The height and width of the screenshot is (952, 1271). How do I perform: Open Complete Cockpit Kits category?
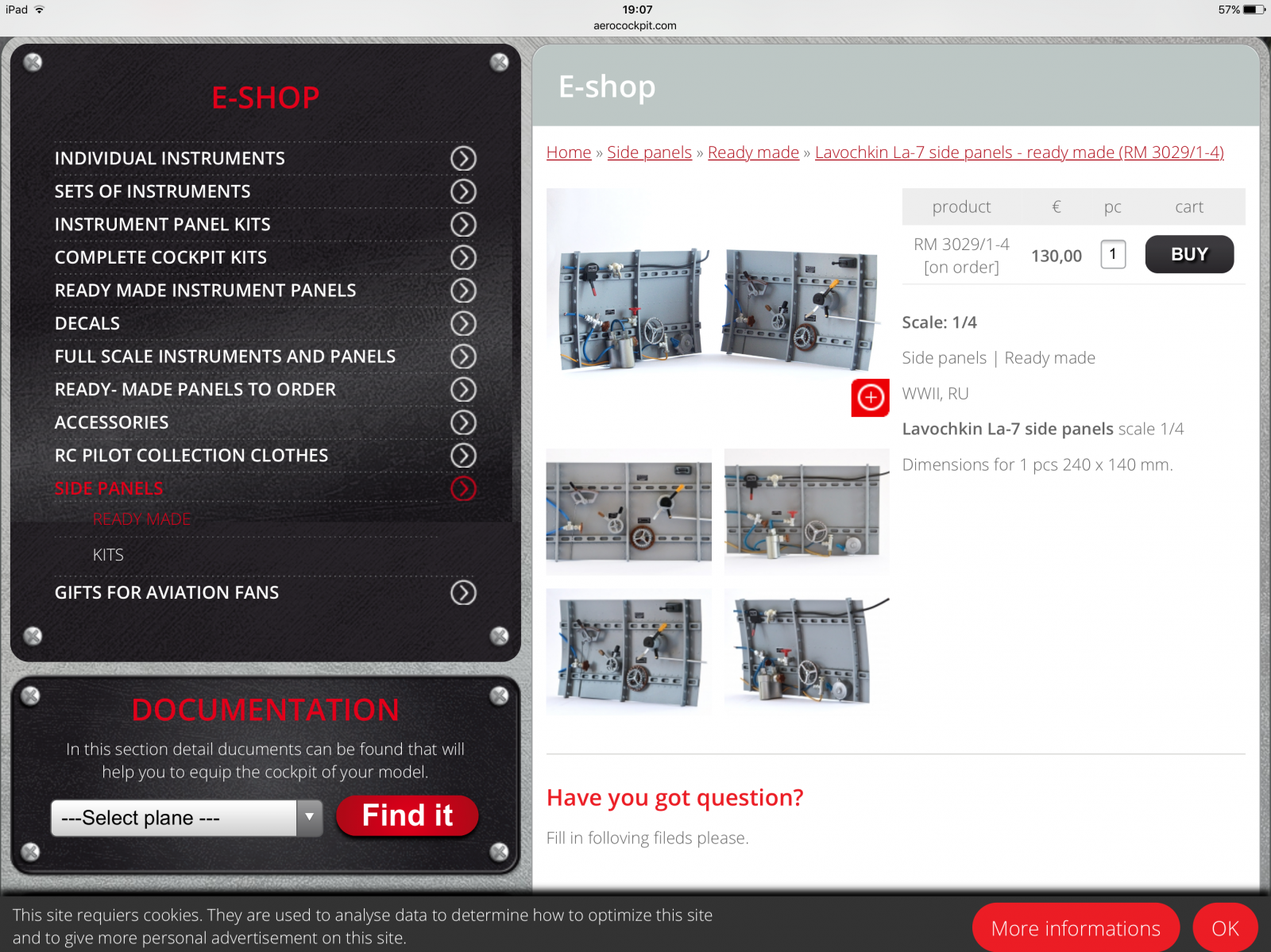tap(160, 257)
